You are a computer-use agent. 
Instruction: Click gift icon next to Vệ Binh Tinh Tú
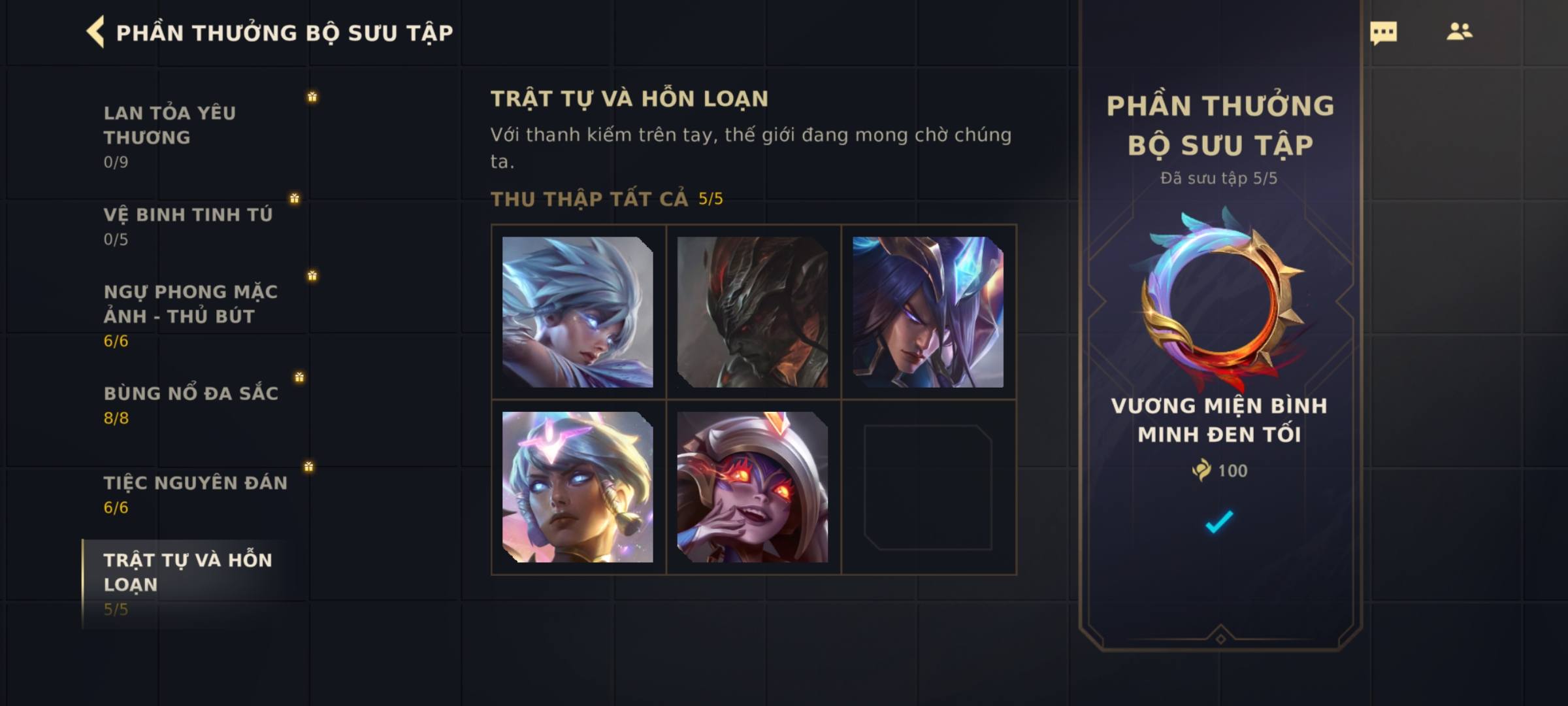pyautogui.click(x=295, y=198)
